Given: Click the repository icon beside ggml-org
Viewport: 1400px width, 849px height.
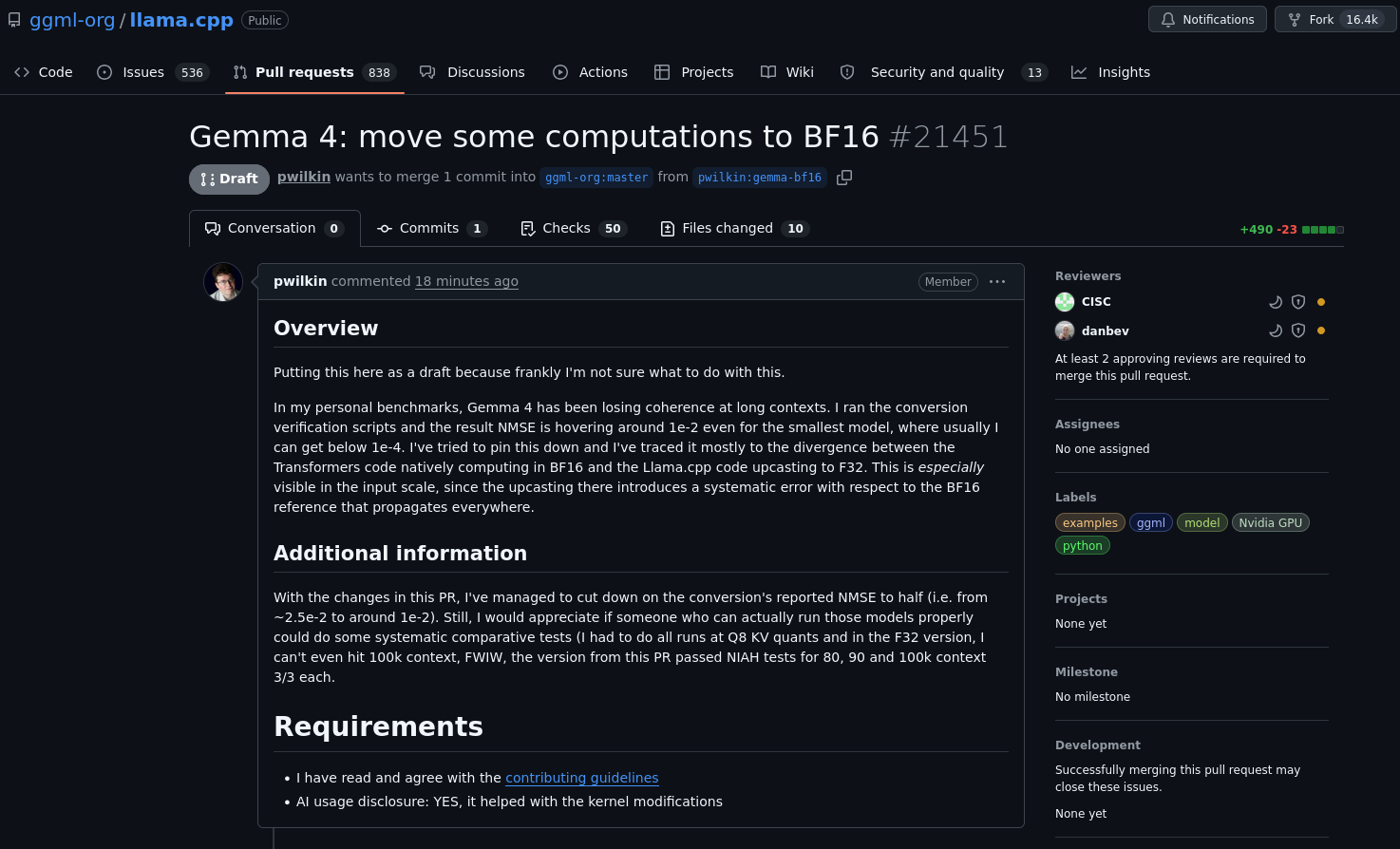Looking at the screenshot, I should click(x=14, y=20).
